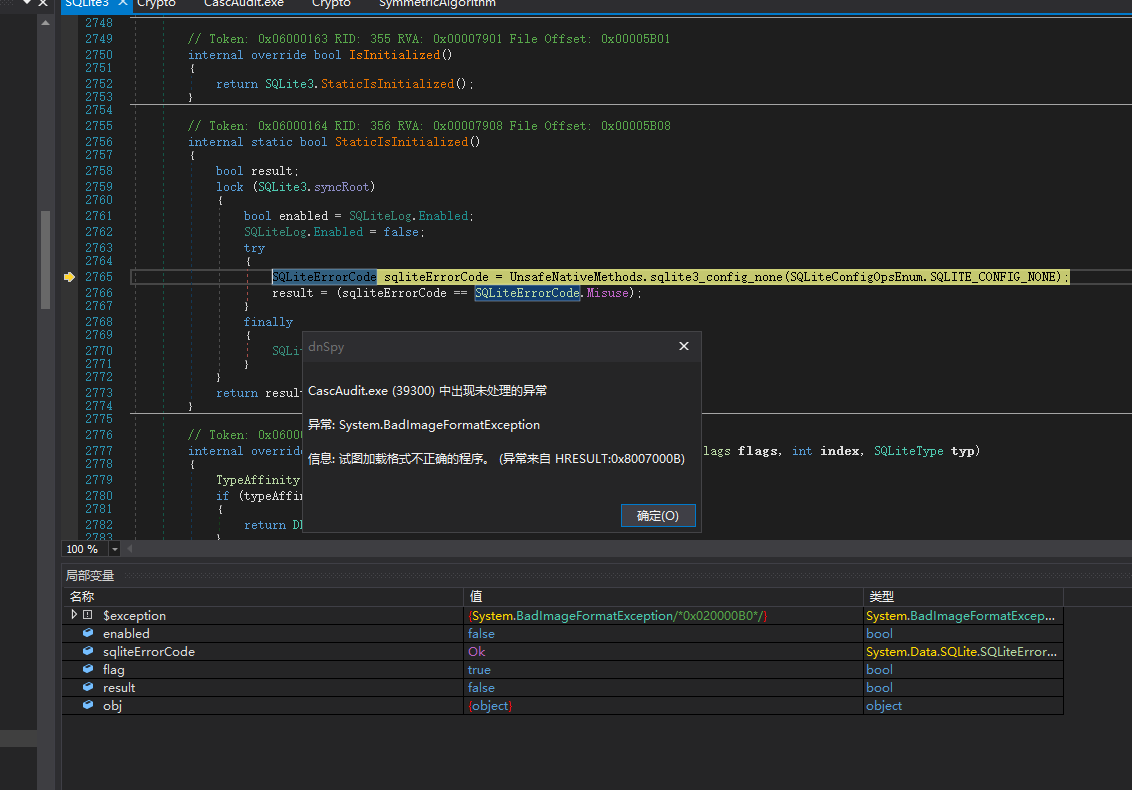Open the left panel's dropdown arrow menu
Screen dimensions: 1132x790
[x=28, y=4]
